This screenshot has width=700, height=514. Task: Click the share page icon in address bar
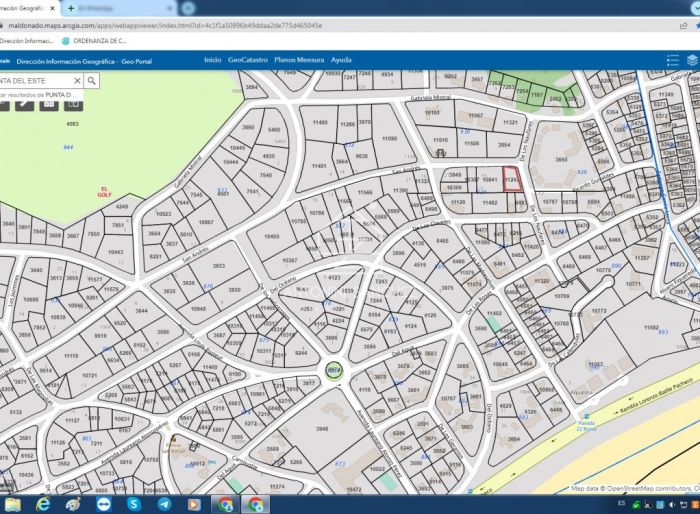[683, 26]
